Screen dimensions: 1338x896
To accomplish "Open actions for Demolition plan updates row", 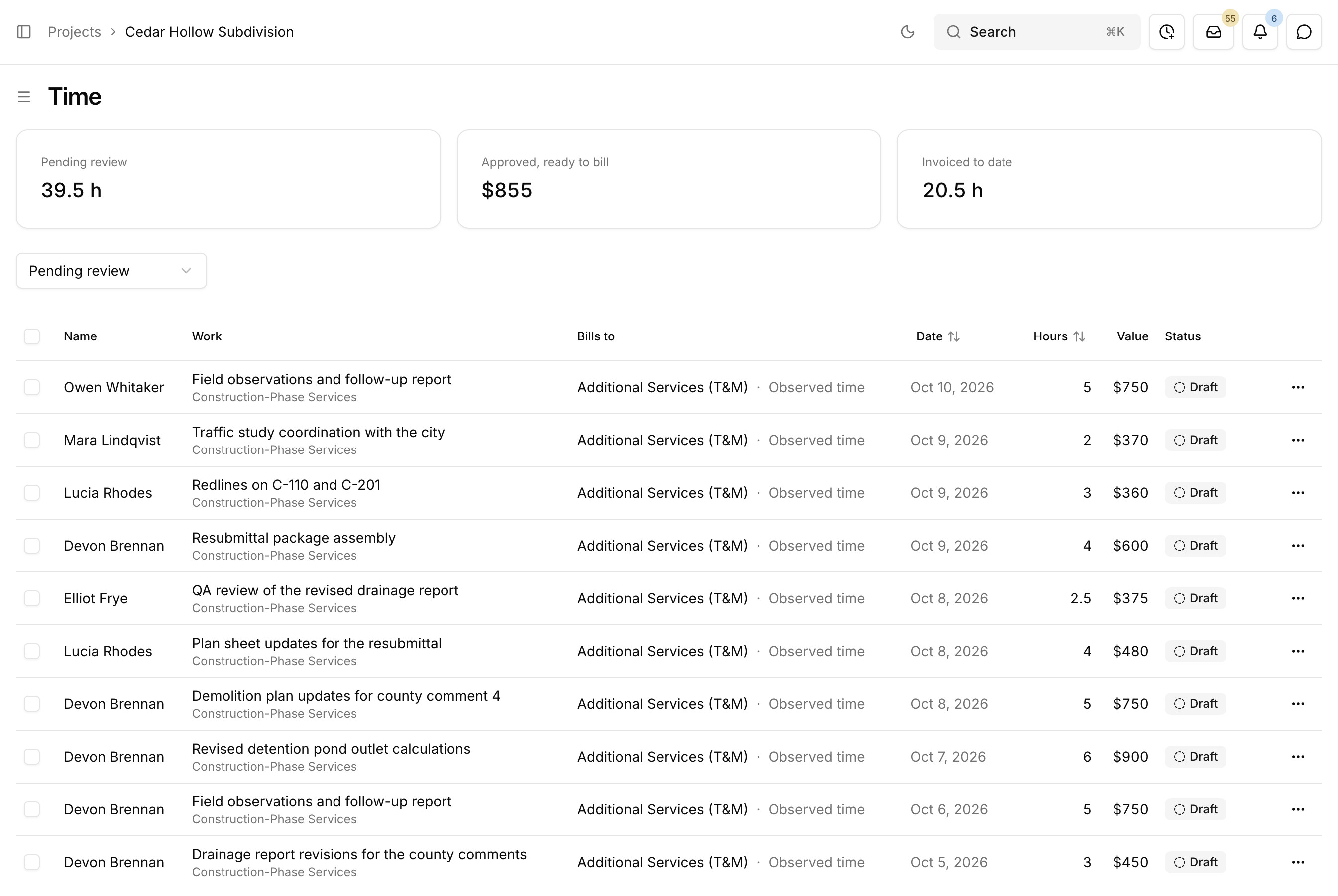I will pyautogui.click(x=1298, y=704).
